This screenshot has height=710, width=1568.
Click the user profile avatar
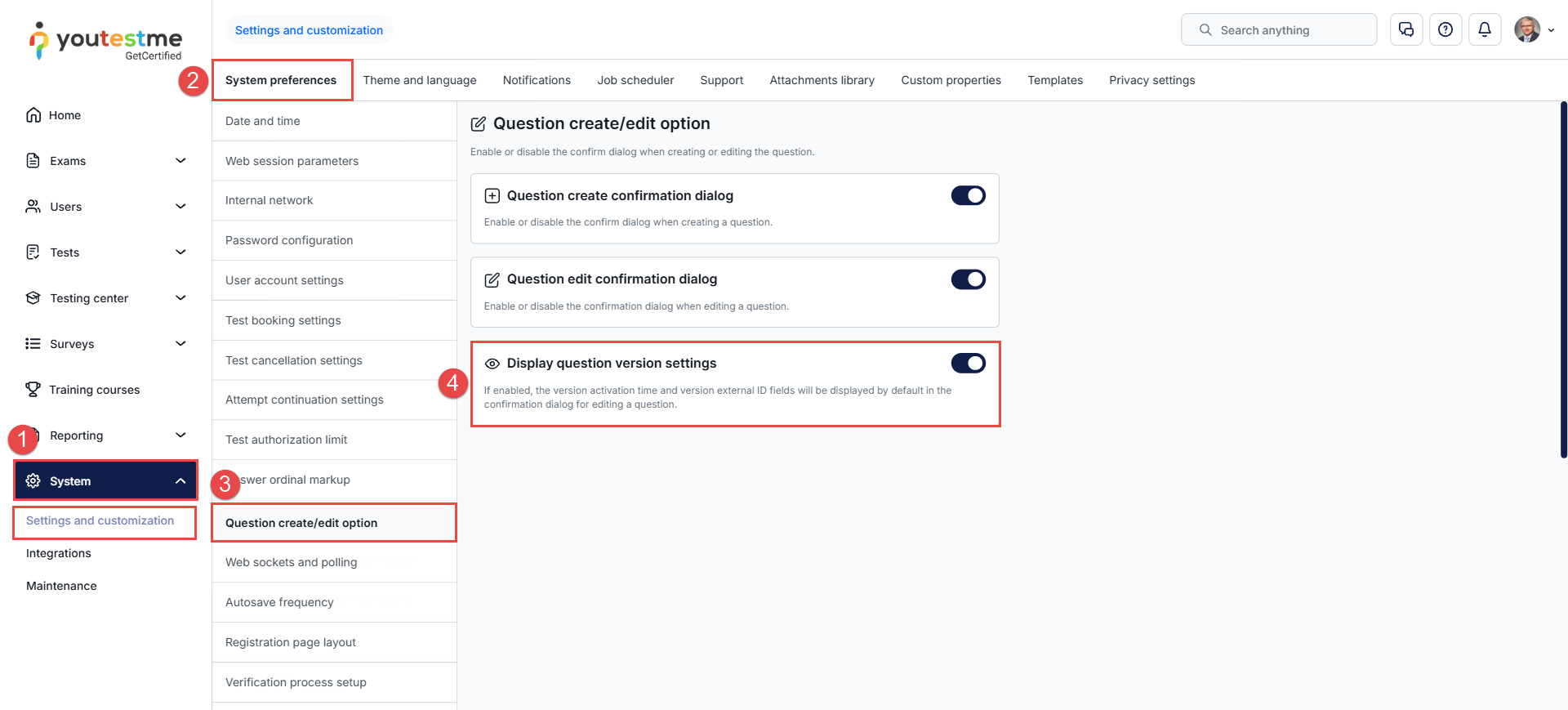pos(1527,29)
